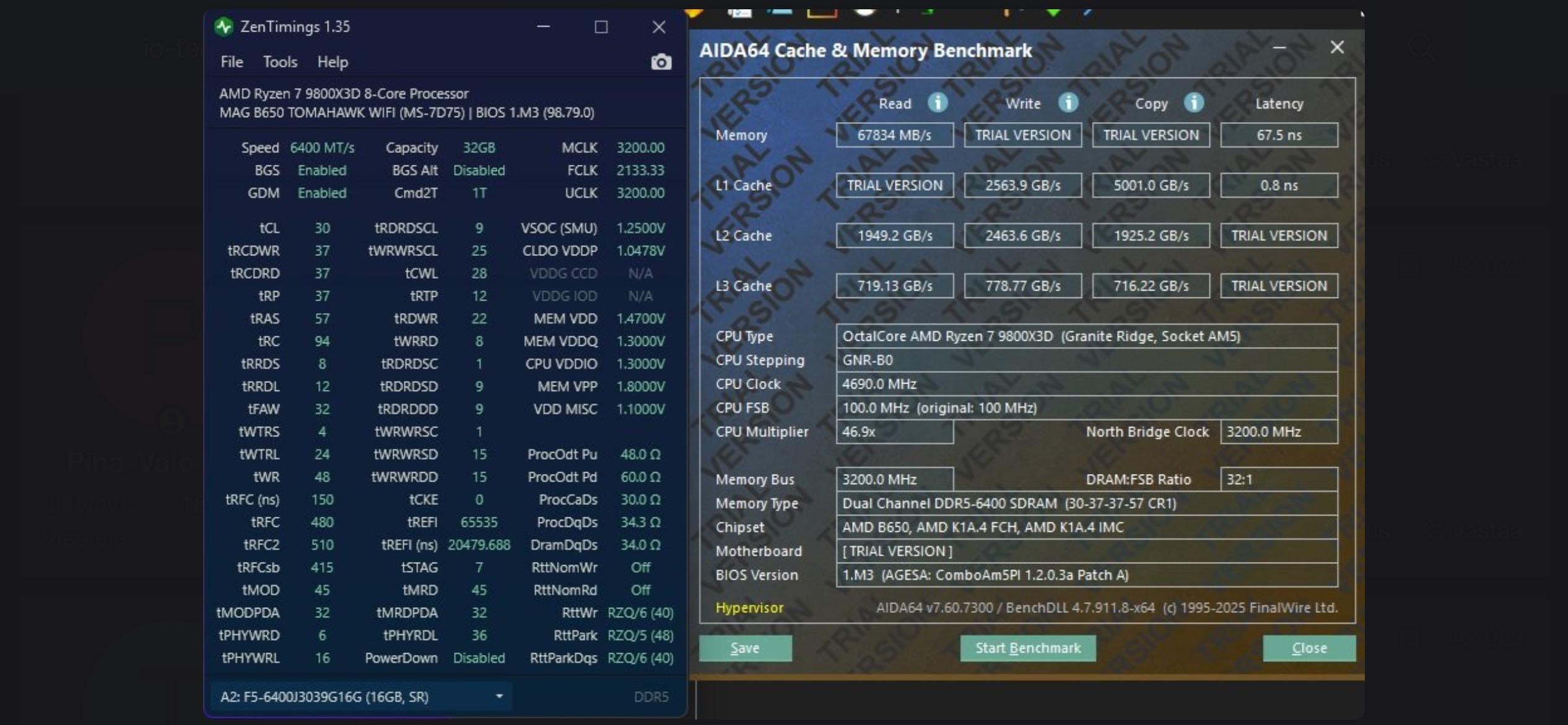Image resolution: width=1568 pixels, height=725 pixels.
Task: Click the Chipset field AMD B650
Action: click(x=1087, y=527)
